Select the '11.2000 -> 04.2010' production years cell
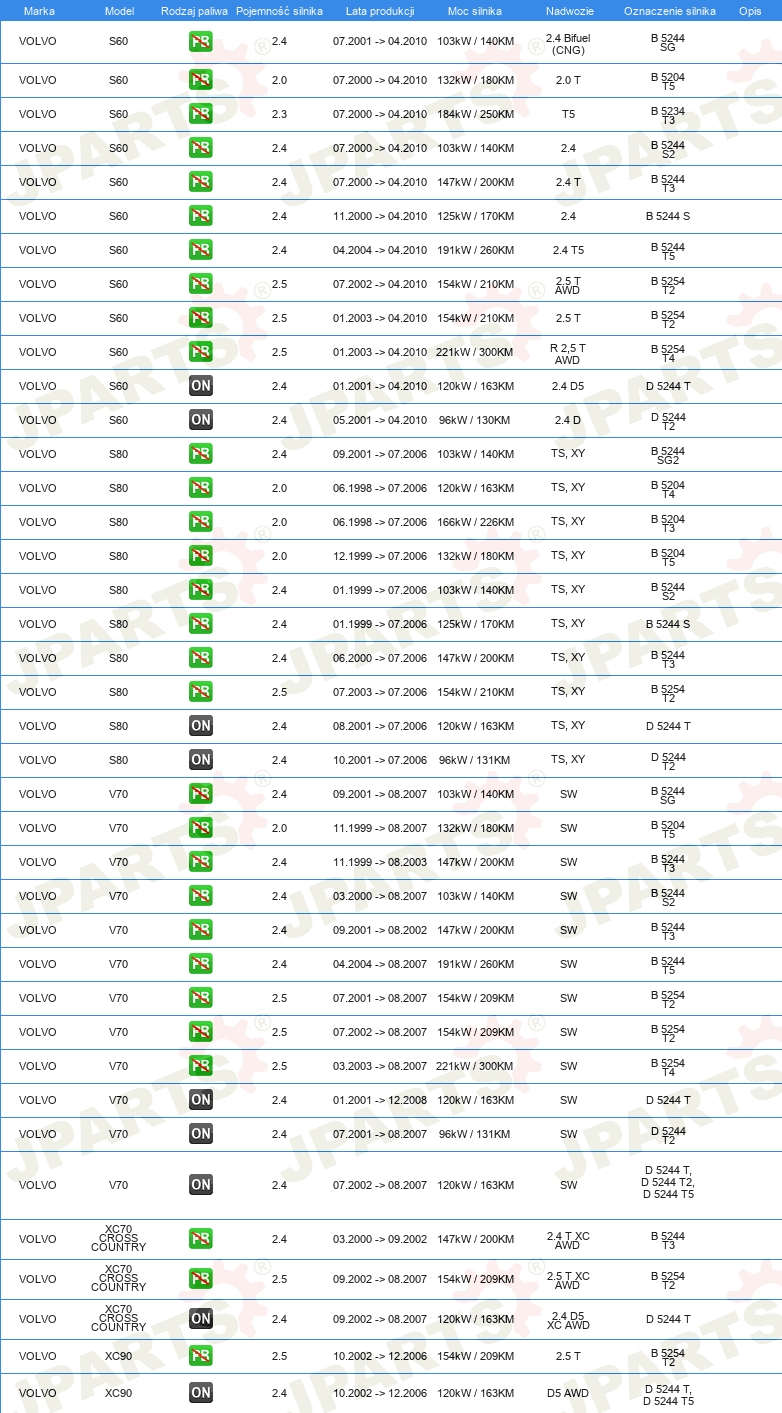The width and height of the screenshot is (782, 1413). point(380,216)
